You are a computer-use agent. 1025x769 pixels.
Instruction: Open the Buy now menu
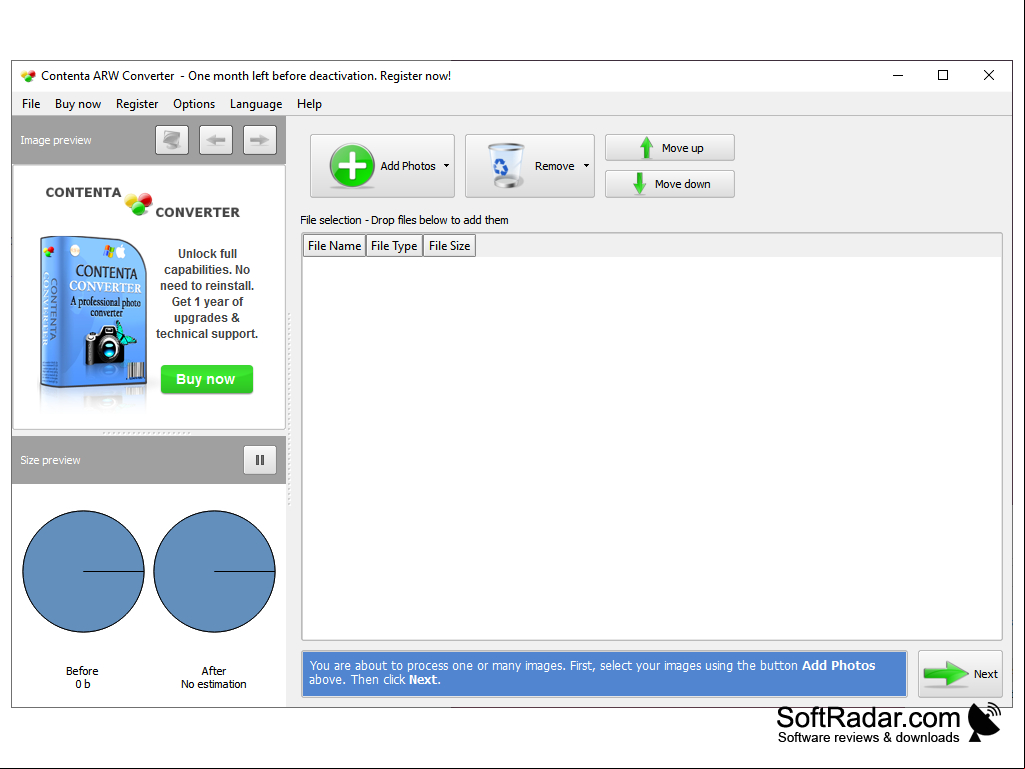(78, 104)
